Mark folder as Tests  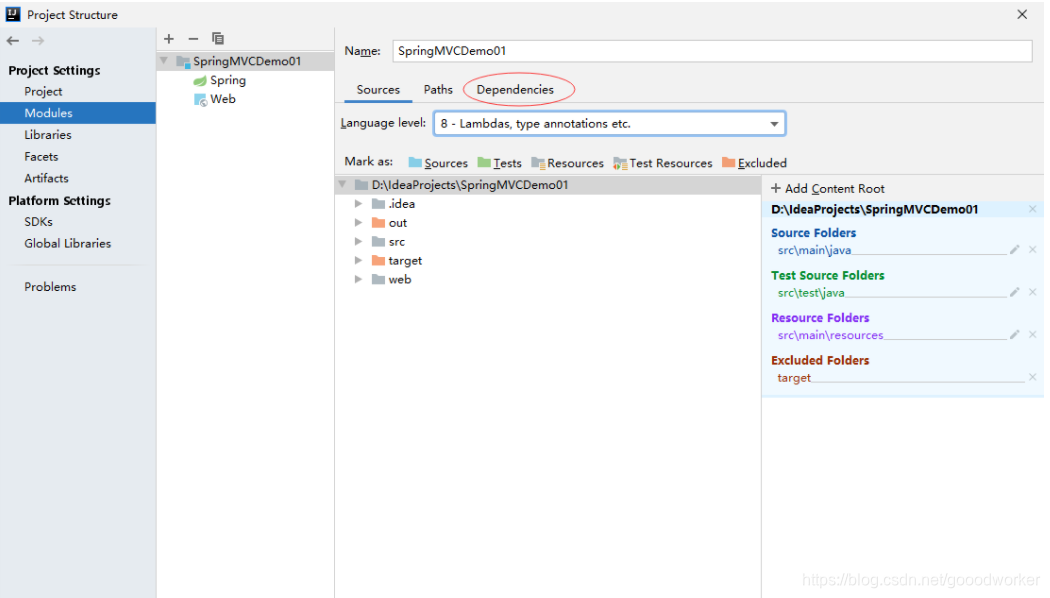(500, 163)
